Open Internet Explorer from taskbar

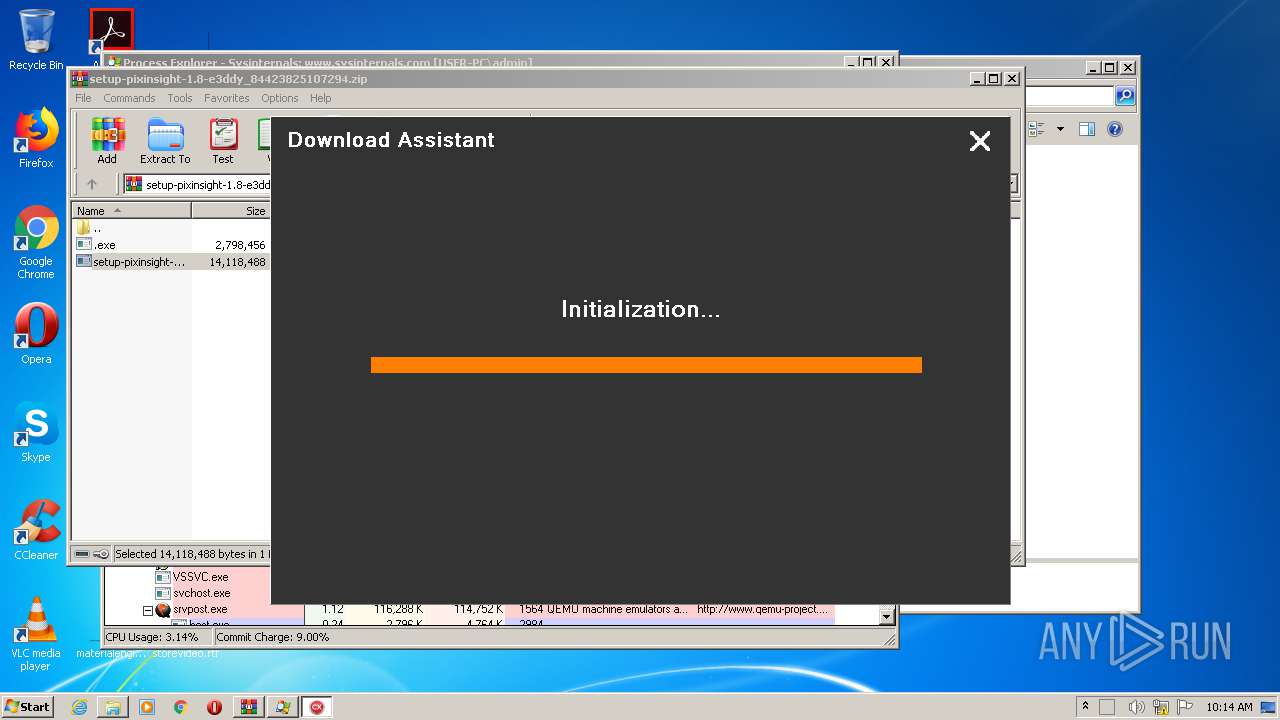79,707
